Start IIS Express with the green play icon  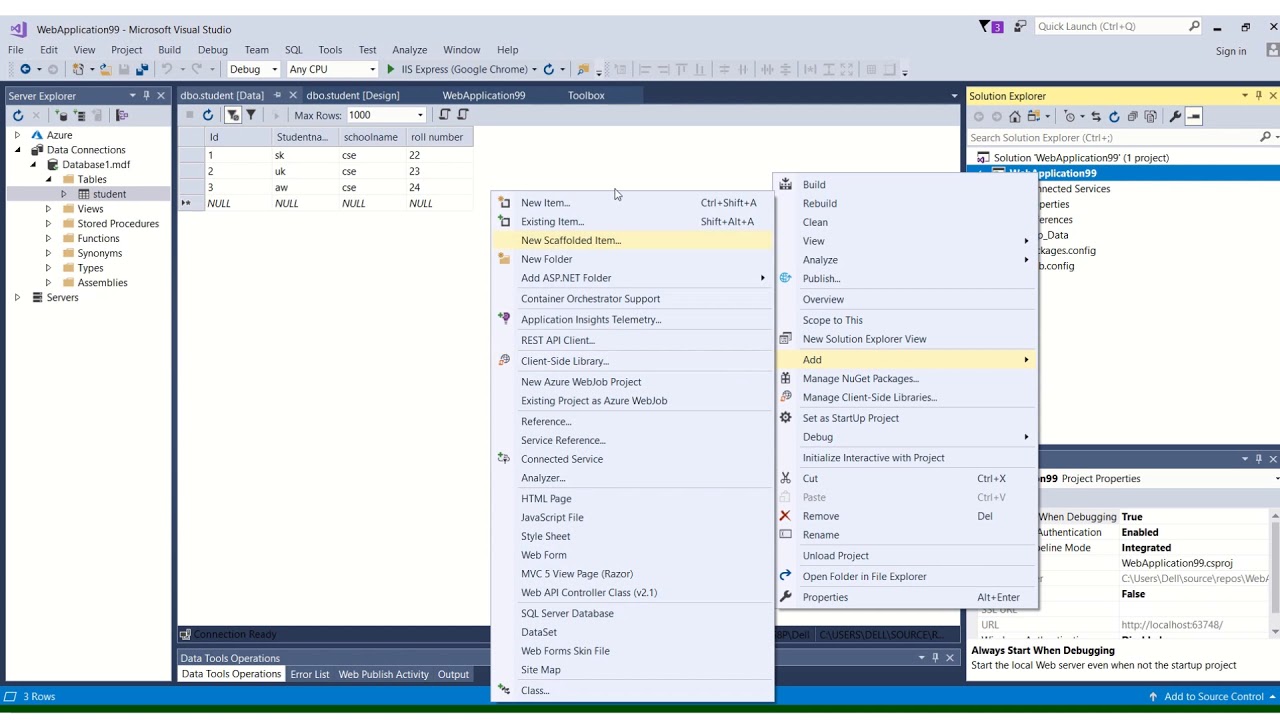391,69
